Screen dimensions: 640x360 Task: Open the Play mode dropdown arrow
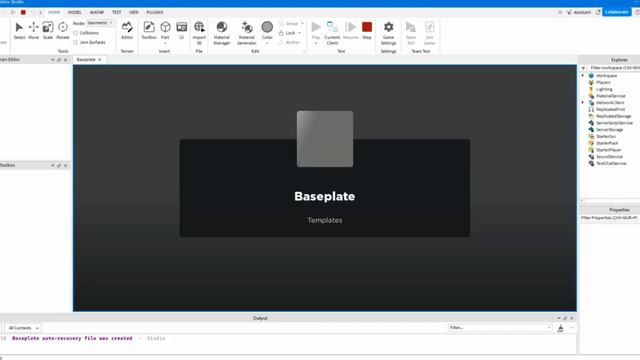(316, 43)
